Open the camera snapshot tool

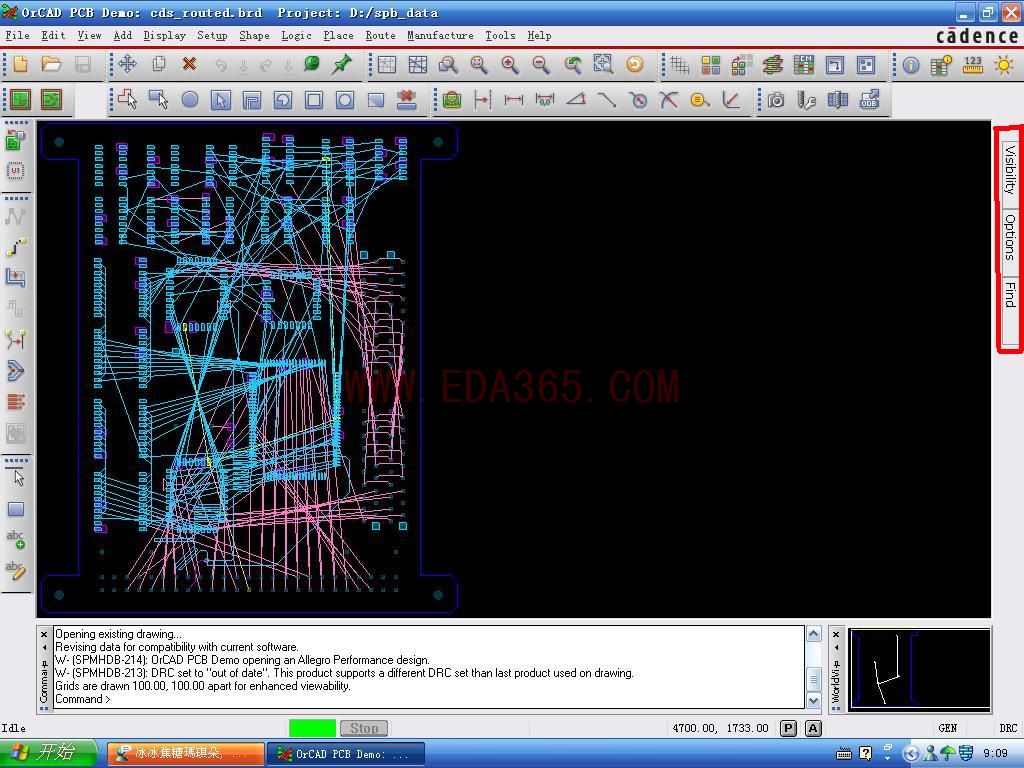tap(776, 100)
